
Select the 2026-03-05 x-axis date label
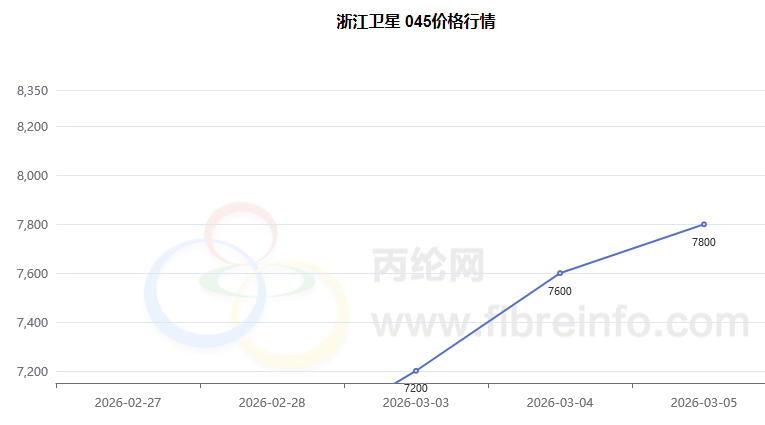tap(704, 402)
